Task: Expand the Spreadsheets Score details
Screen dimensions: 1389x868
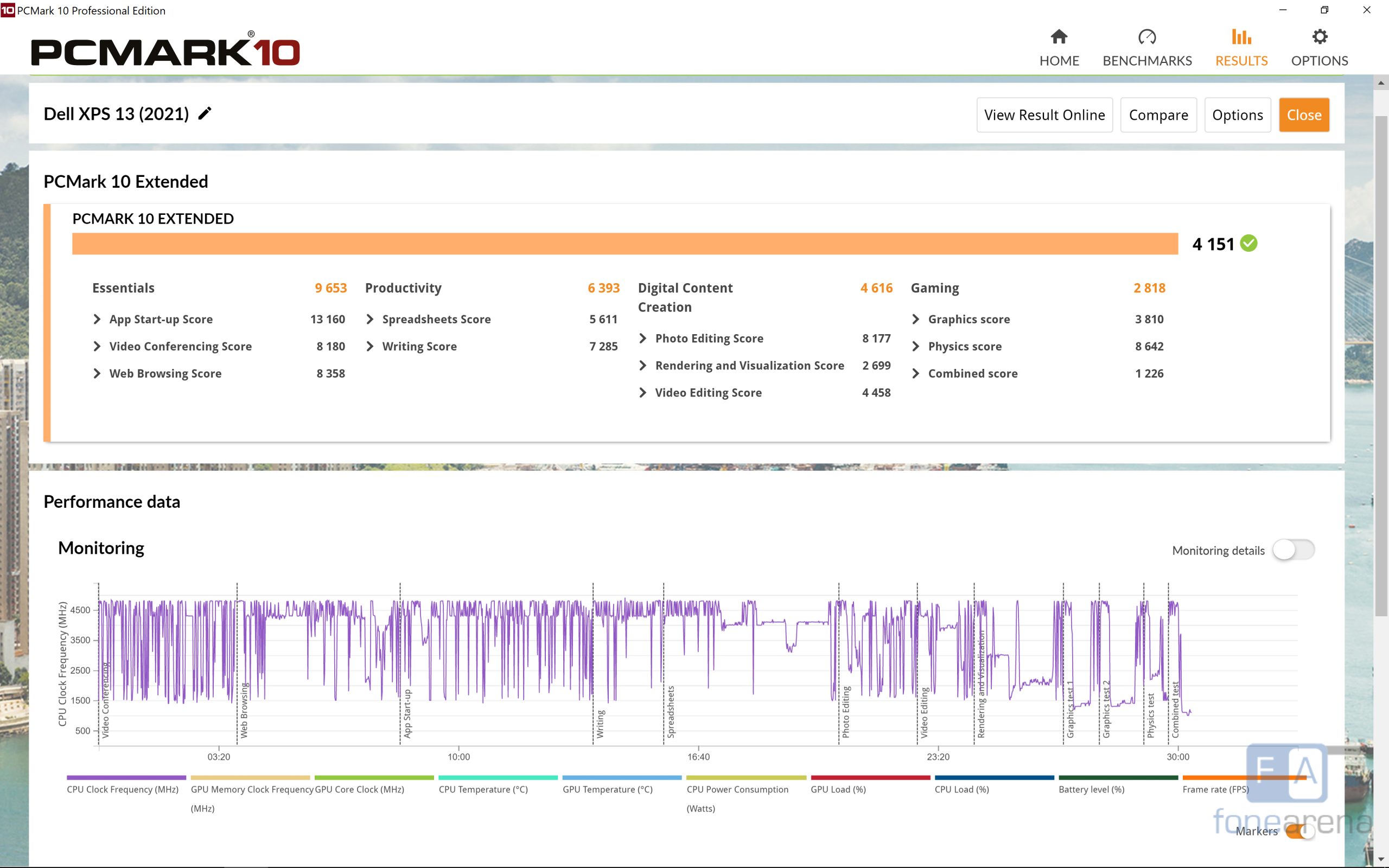Action: pyautogui.click(x=370, y=319)
